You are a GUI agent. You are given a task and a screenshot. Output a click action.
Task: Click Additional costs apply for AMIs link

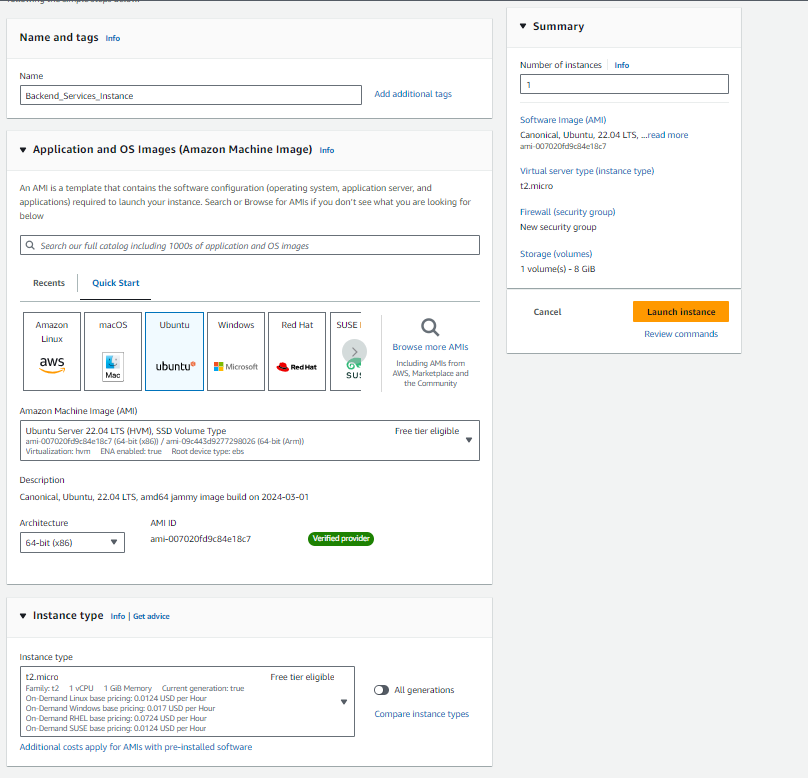(136, 747)
